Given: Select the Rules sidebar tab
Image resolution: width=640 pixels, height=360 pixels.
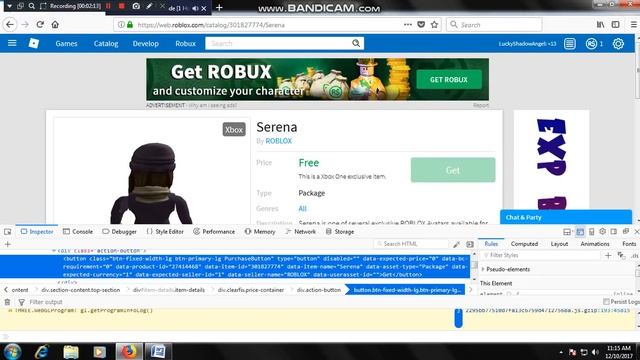Looking at the screenshot, I should coord(491,244).
